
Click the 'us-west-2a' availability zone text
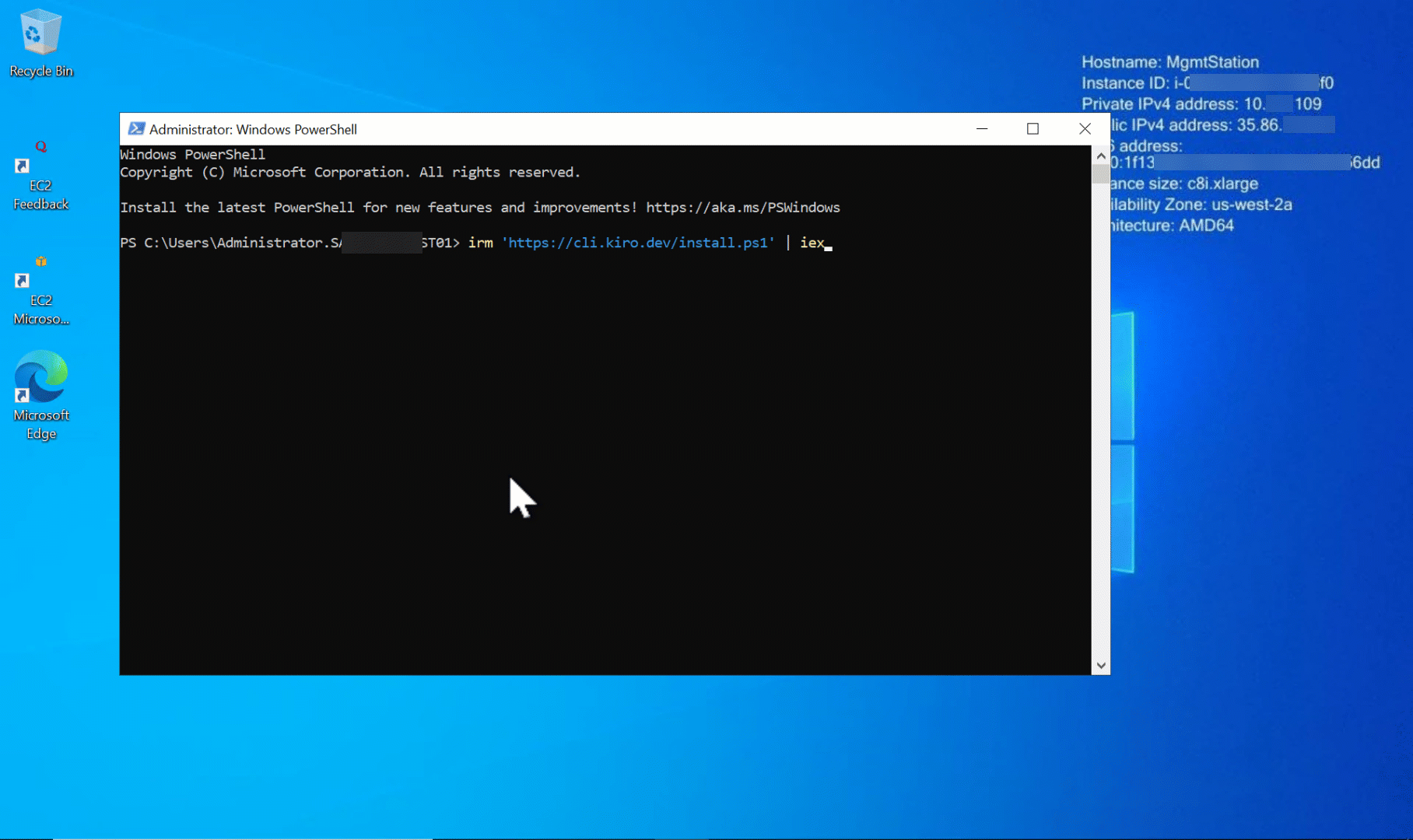1251,205
